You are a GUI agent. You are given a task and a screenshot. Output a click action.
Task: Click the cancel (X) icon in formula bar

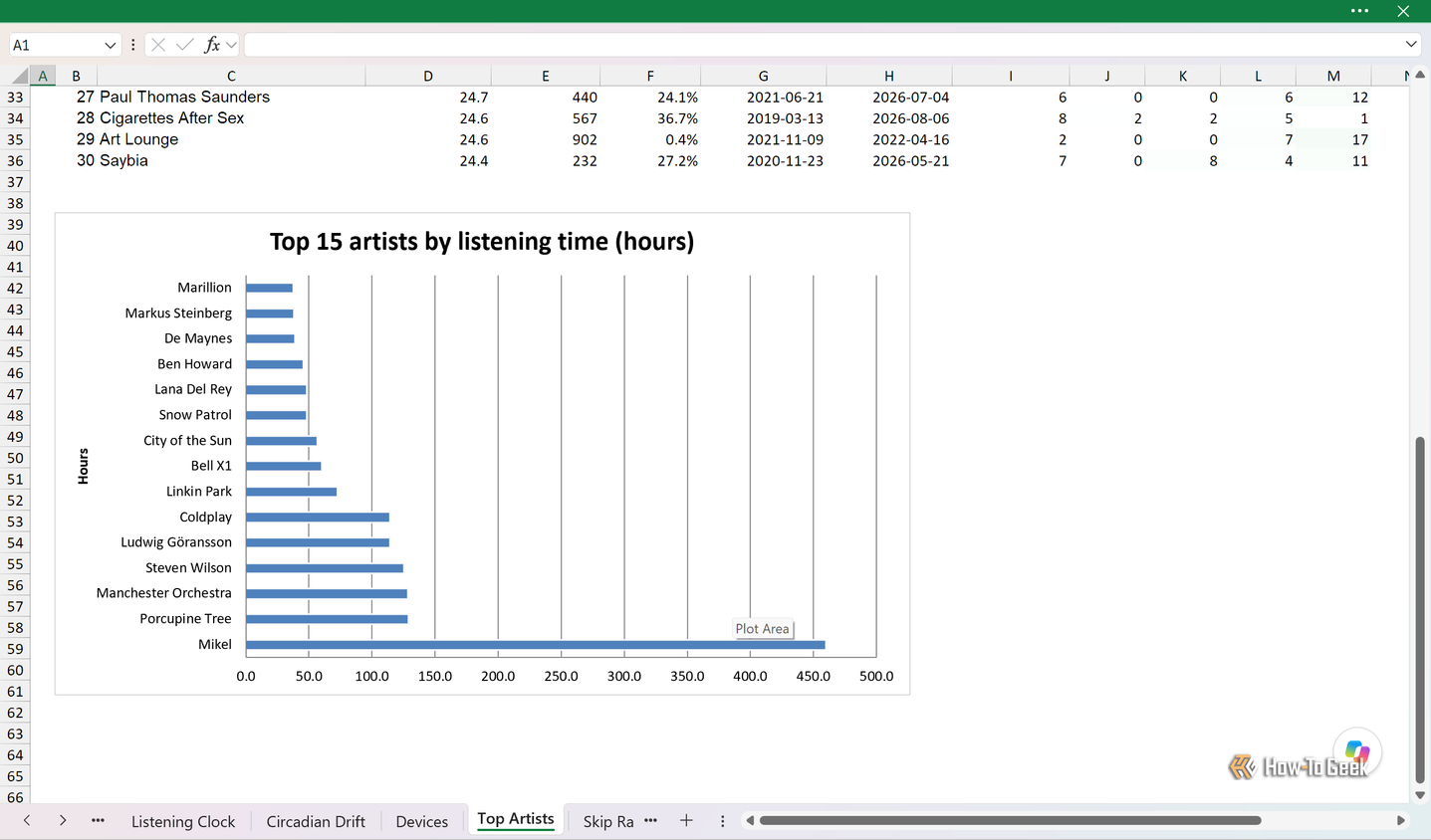158,45
